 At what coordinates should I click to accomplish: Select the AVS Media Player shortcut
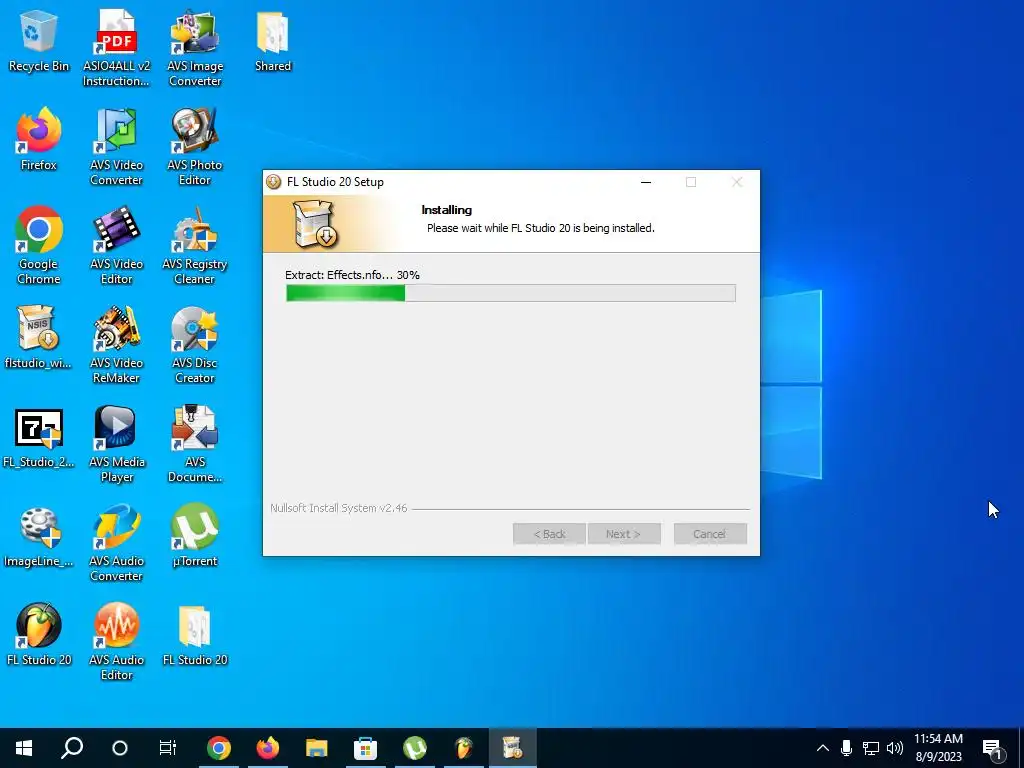(x=116, y=444)
